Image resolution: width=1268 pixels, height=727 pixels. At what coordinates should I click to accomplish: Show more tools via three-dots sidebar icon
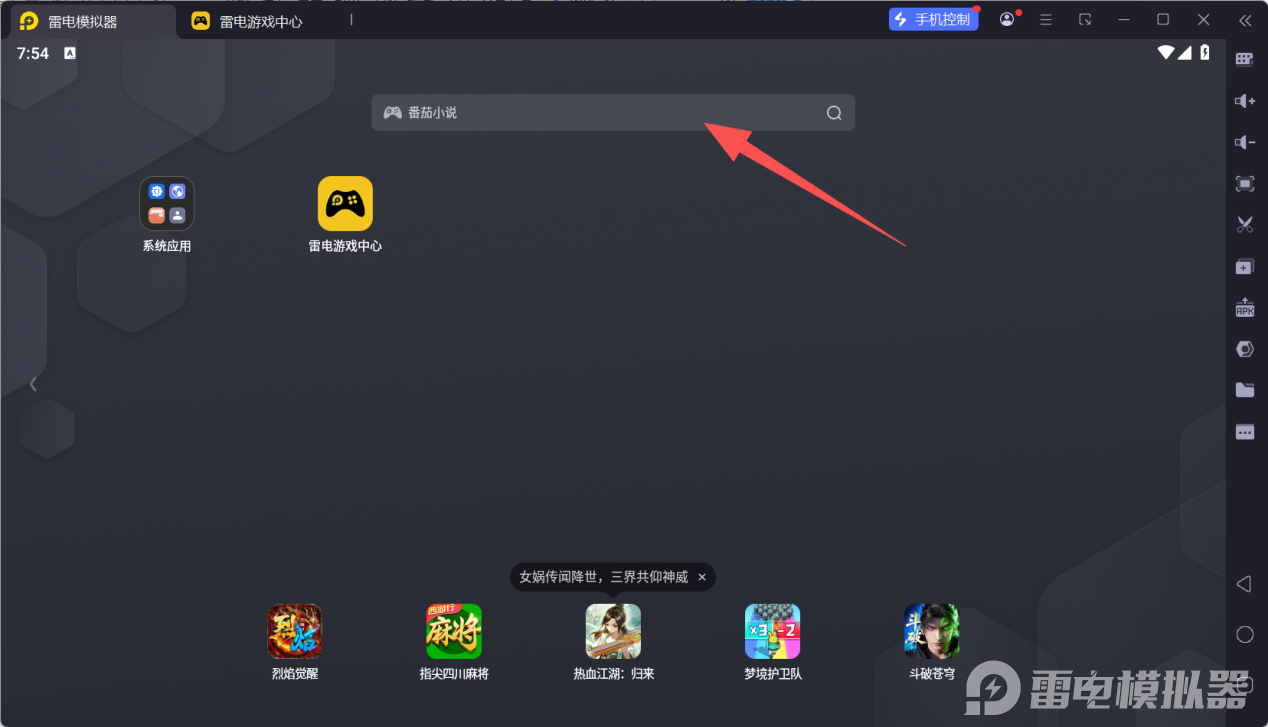[1245, 432]
